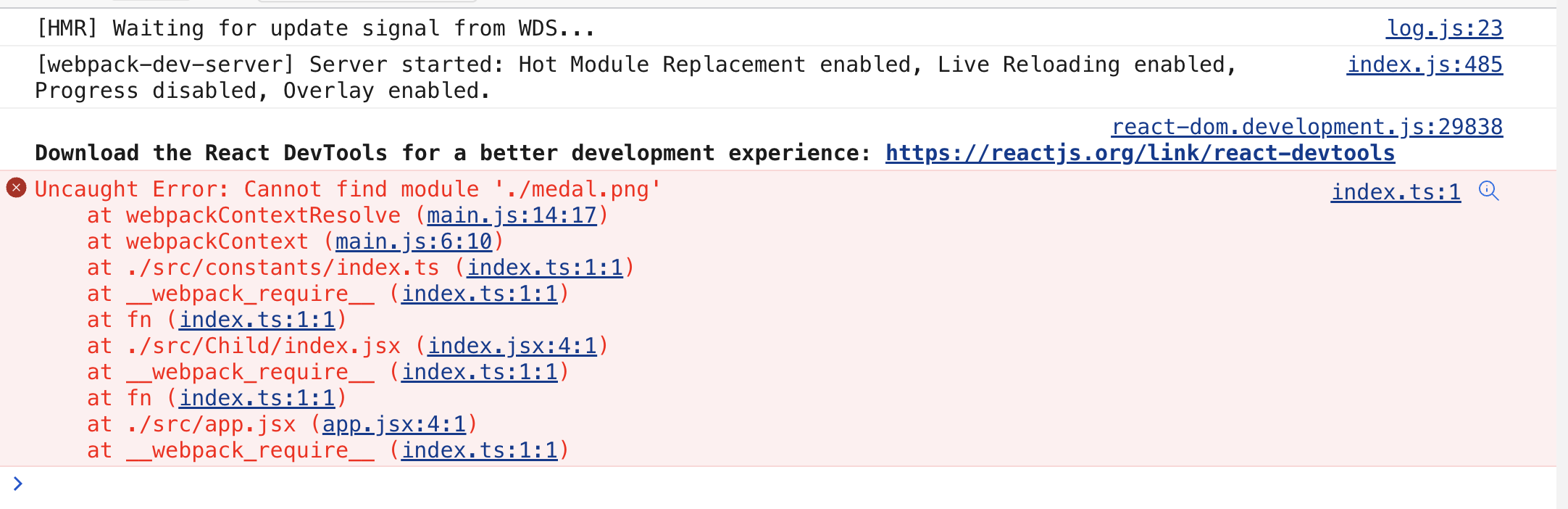Open react-dom.development.js:29838 source link
Image resolution: width=1568 pixels, height=509 pixels.
click(x=1306, y=126)
